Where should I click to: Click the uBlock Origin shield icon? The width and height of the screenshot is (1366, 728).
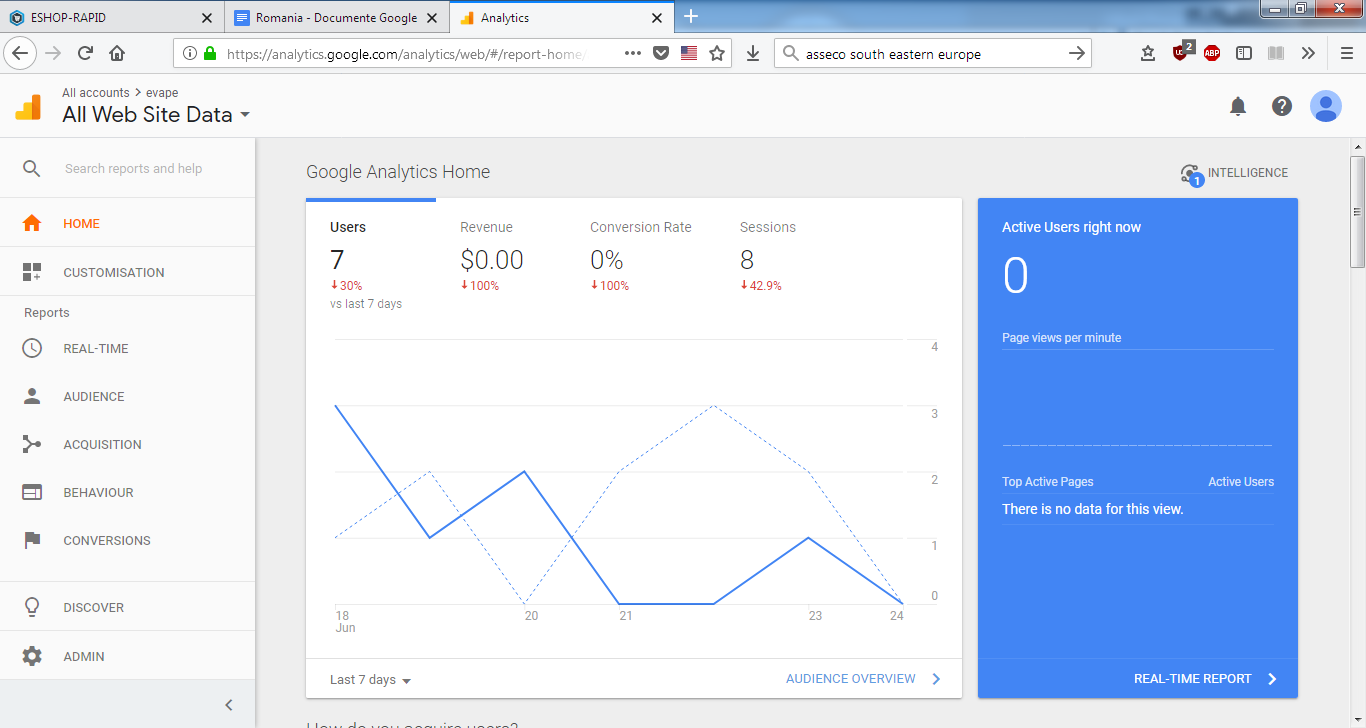click(x=1181, y=53)
